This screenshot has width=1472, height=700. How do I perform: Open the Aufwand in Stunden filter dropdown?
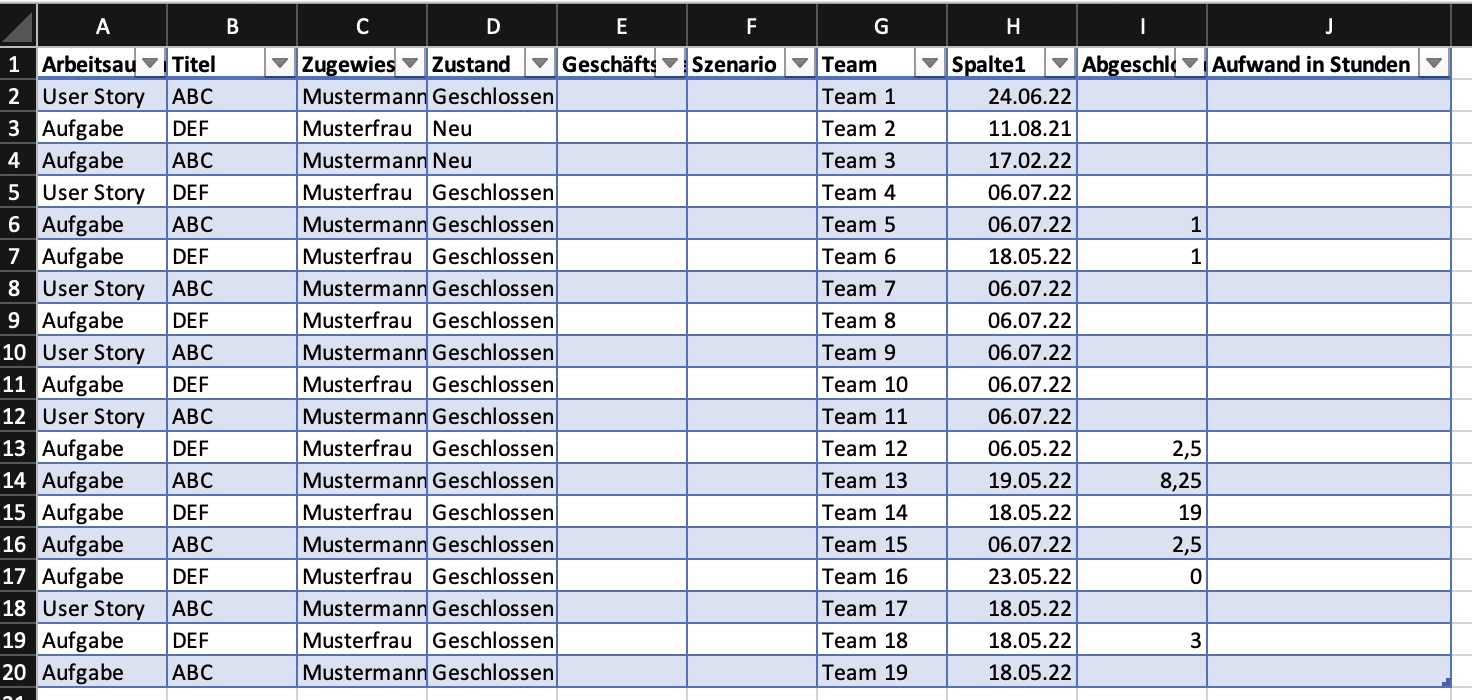click(1434, 64)
